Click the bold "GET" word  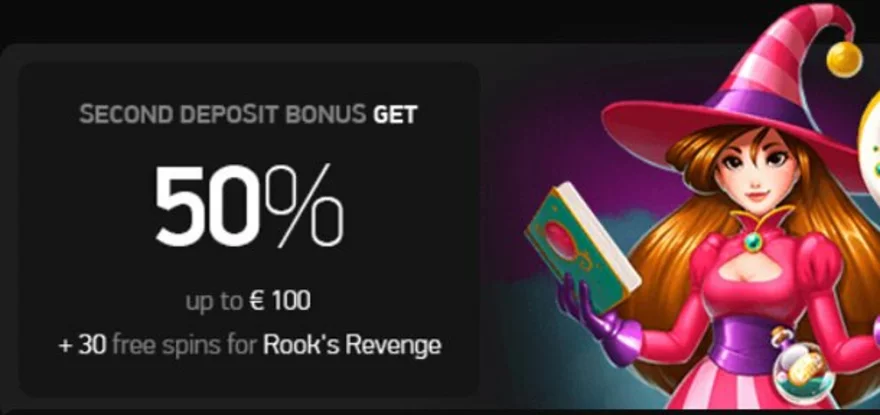click(x=396, y=115)
